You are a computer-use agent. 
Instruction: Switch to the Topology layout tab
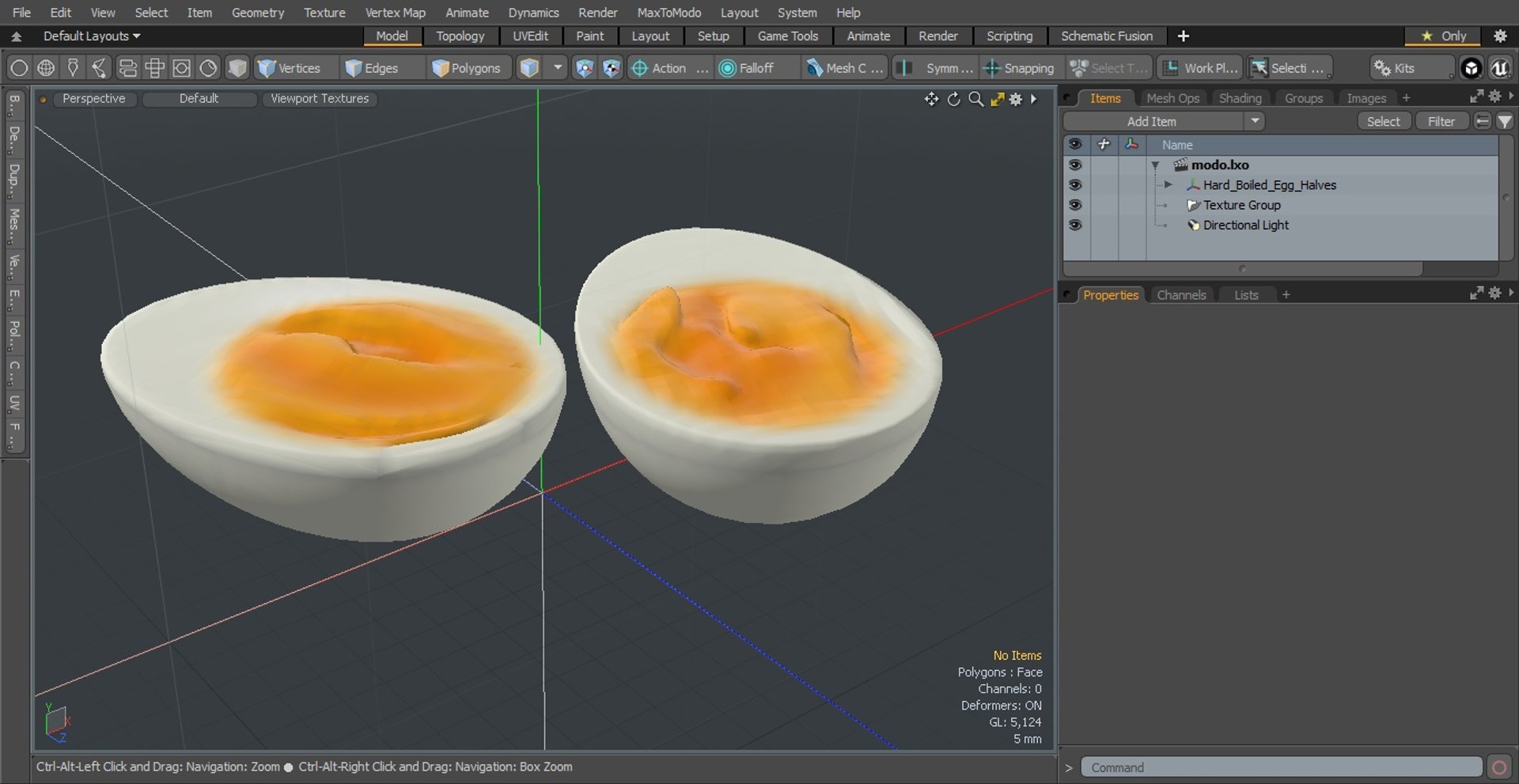click(460, 36)
